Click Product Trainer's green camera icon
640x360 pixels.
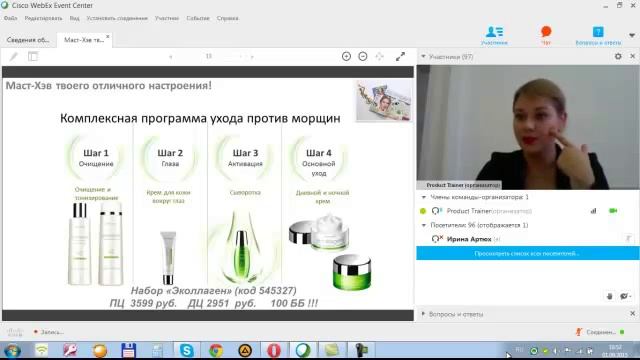pos(613,211)
